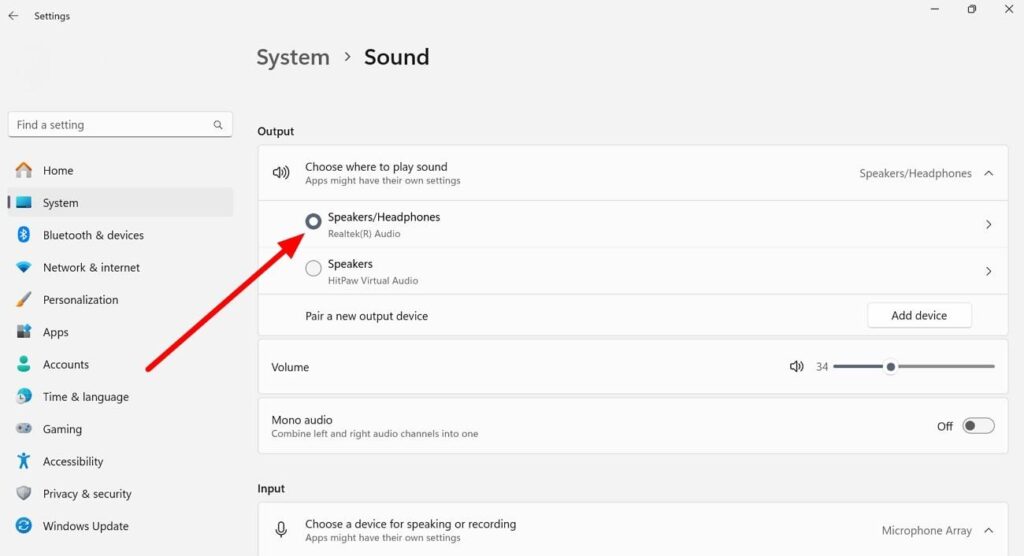1024x556 pixels.
Task: Click the Apps label in sidebar
Action: coord(56,333)
